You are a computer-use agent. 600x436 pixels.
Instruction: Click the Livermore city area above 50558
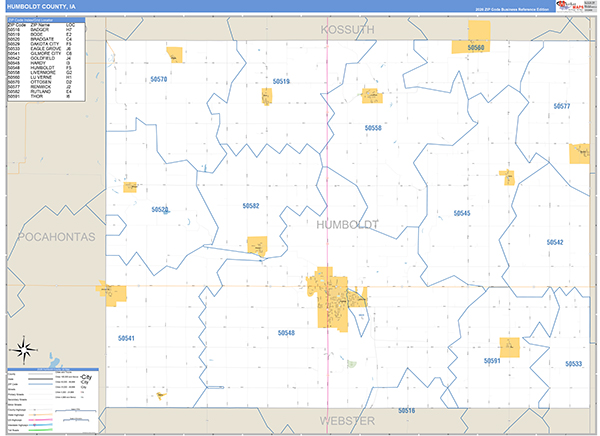[x=372, y=96]
